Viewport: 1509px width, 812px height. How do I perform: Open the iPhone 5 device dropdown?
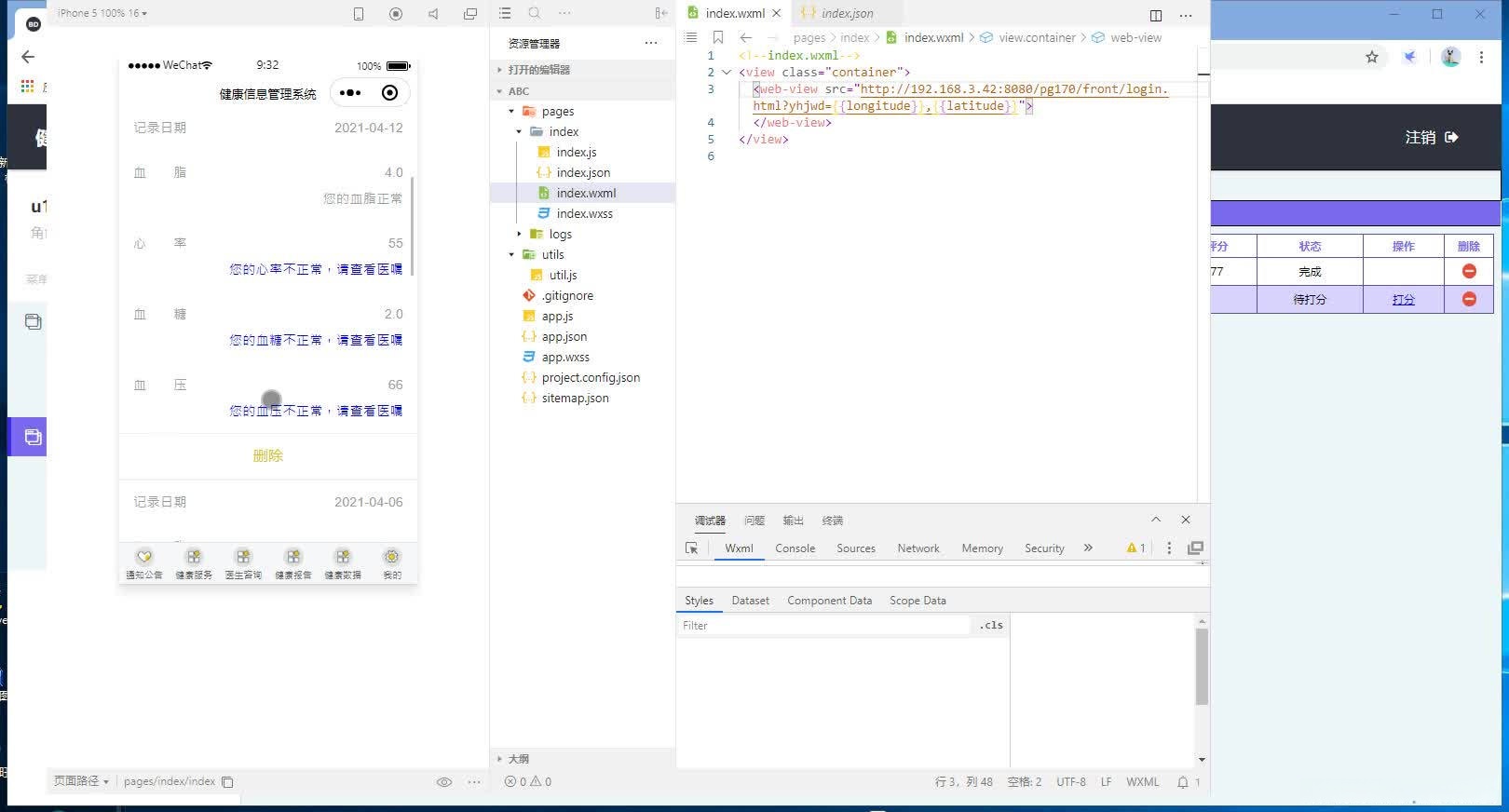point(102,13)
